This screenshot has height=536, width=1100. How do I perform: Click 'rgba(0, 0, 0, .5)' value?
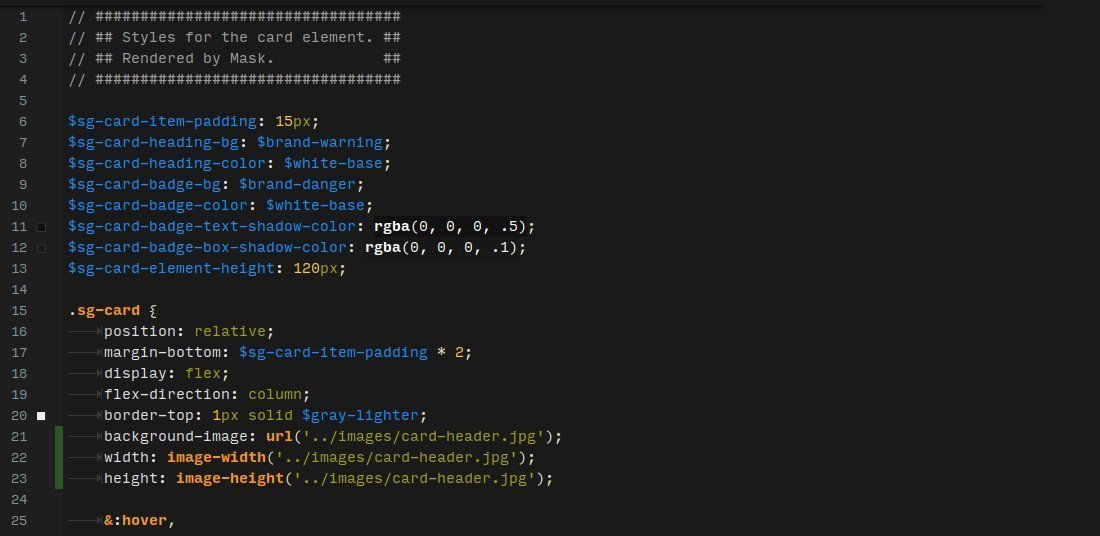450,227
